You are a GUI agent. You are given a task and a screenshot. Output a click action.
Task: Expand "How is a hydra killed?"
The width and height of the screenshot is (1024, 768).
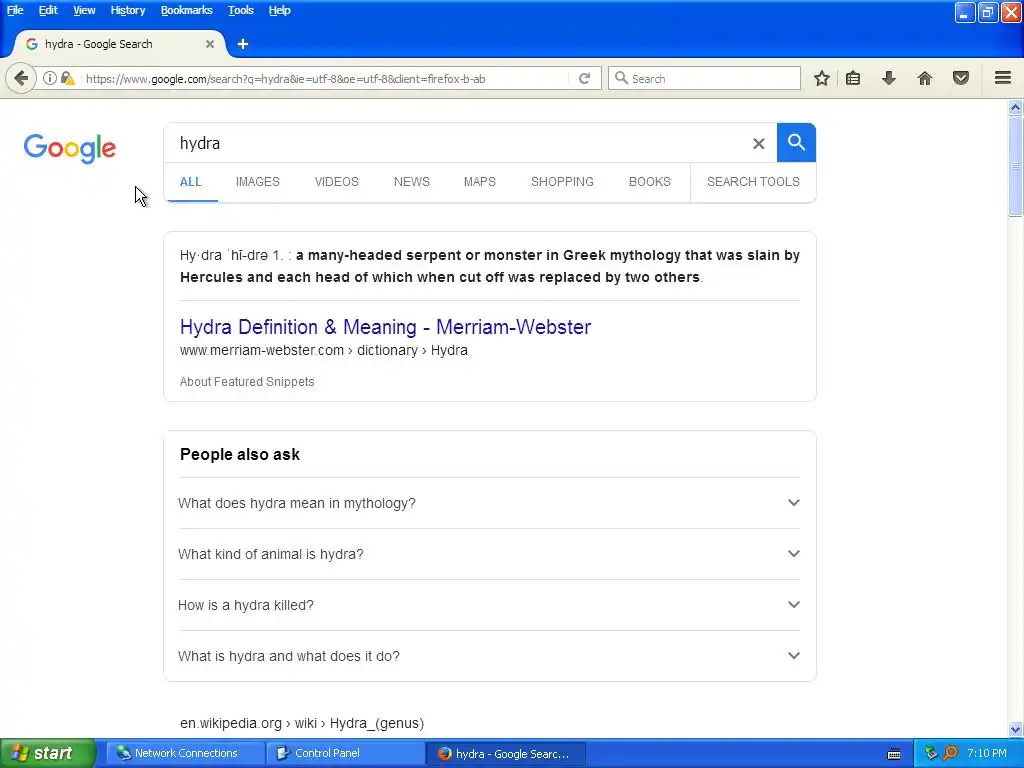[x=489, y=605]
